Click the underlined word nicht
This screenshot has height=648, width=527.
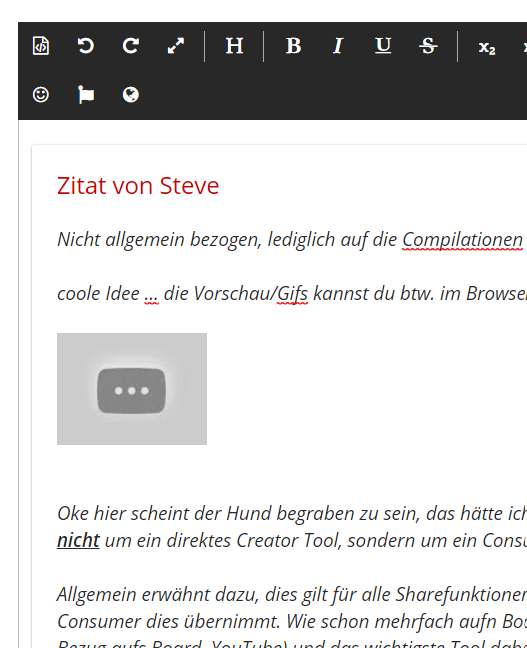pos(79,540)
